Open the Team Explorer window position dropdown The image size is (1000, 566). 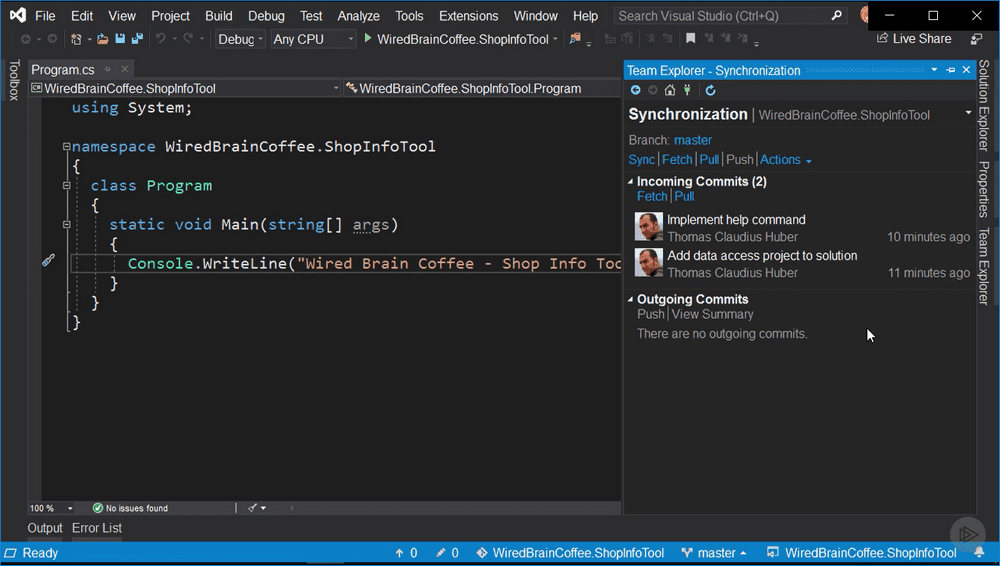tap(934, 70)
